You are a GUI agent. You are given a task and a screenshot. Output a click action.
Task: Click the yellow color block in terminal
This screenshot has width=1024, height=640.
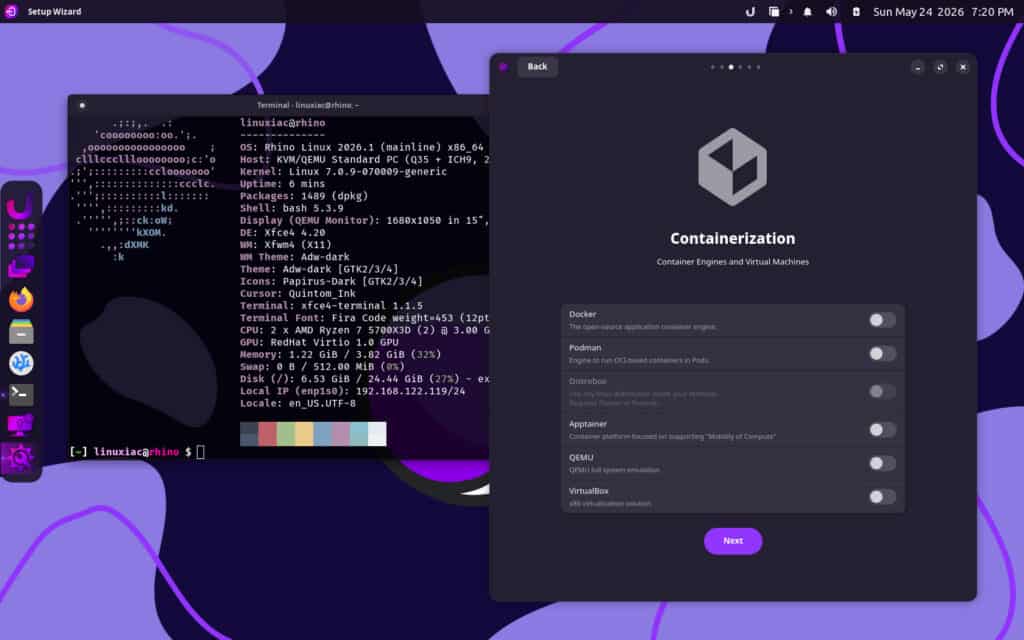tap(304, 434)
